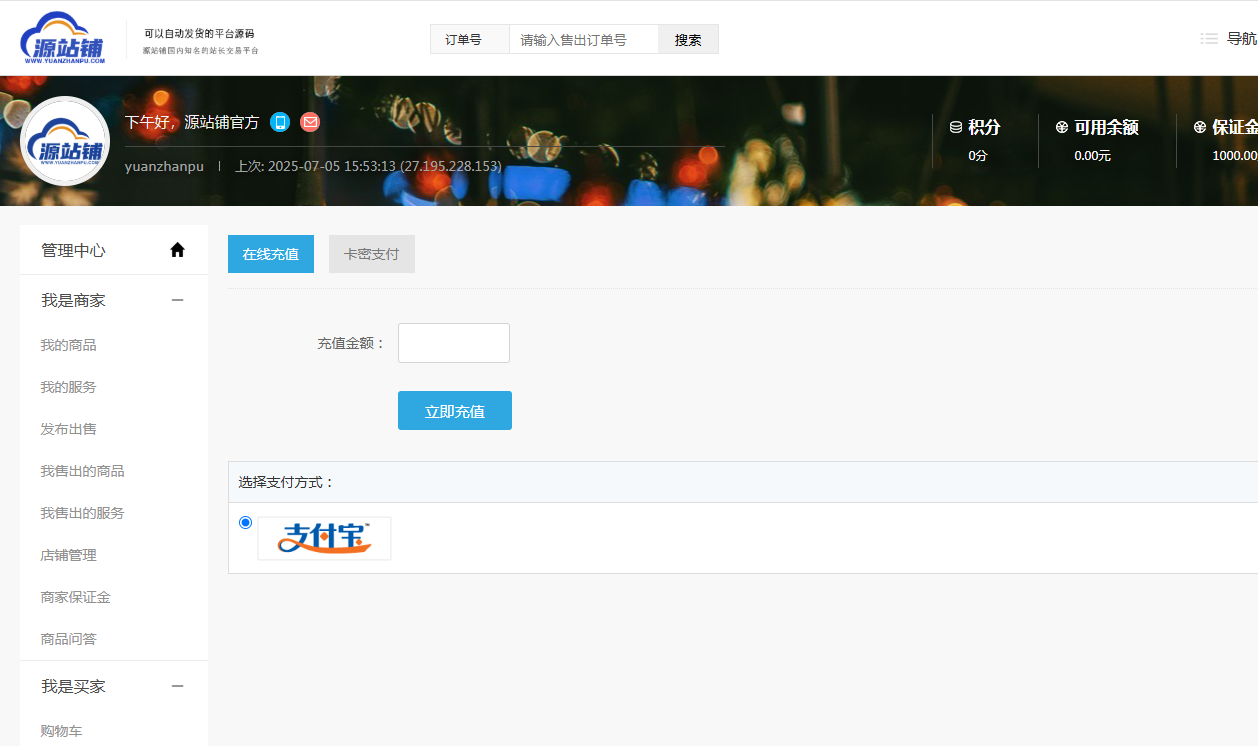Collapse the 我是商家 section
This screenshot has width=1258, height=746.
click(178, 300)
